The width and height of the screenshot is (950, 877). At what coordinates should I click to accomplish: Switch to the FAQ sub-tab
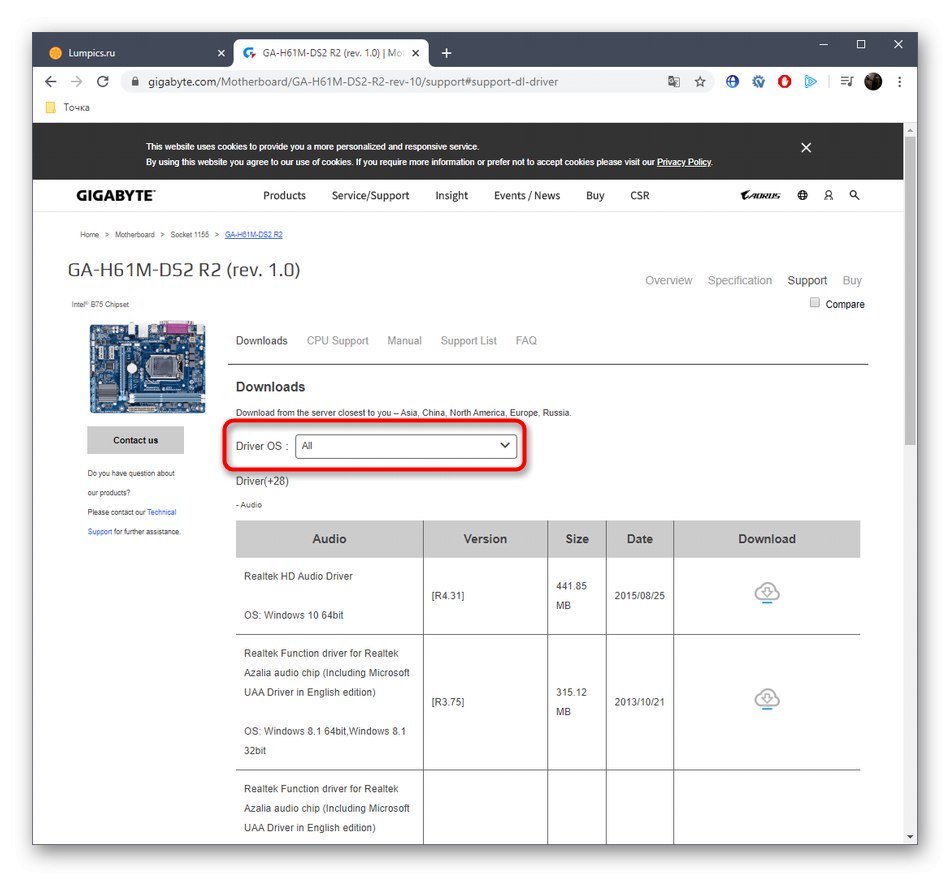[526, 340]
